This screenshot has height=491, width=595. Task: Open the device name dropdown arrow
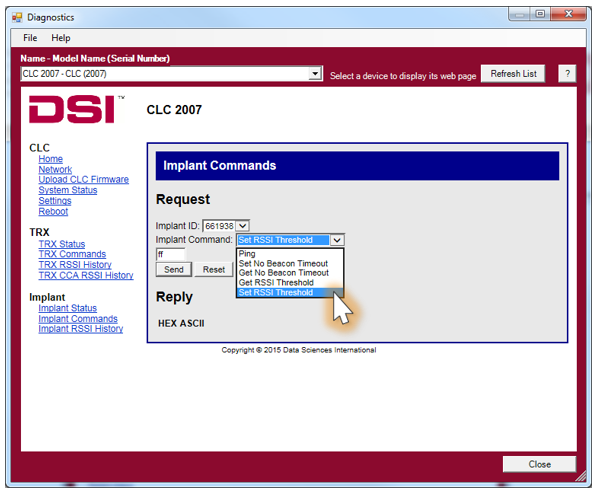tap(315, 74)
